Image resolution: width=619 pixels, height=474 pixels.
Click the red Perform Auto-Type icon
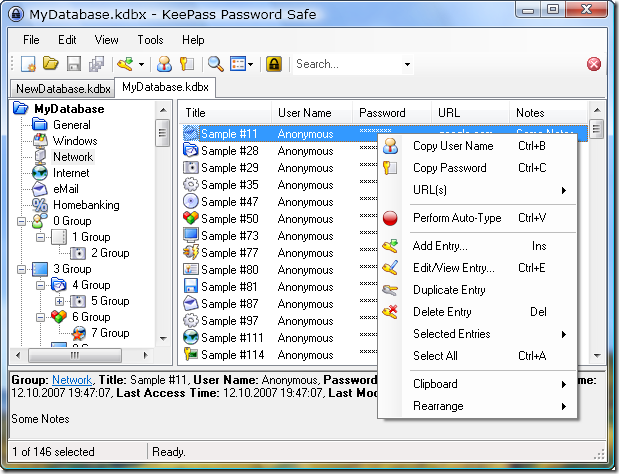[x=390, y=218]
